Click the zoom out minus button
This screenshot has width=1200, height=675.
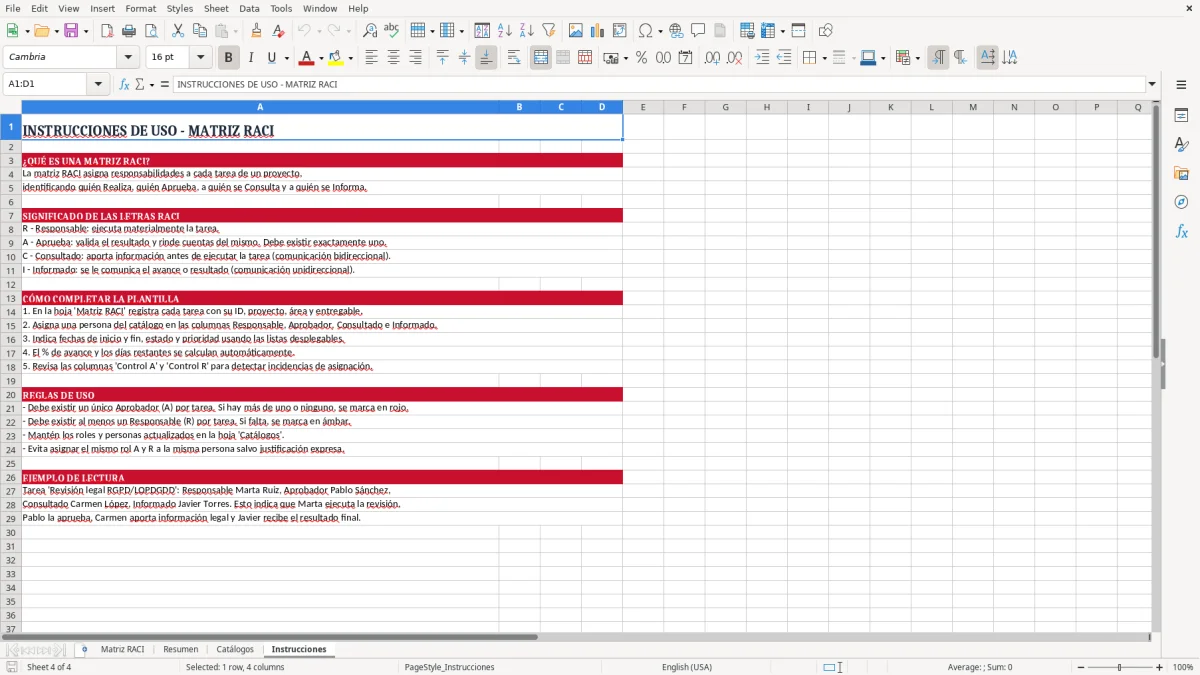(x=1079, y=667)
